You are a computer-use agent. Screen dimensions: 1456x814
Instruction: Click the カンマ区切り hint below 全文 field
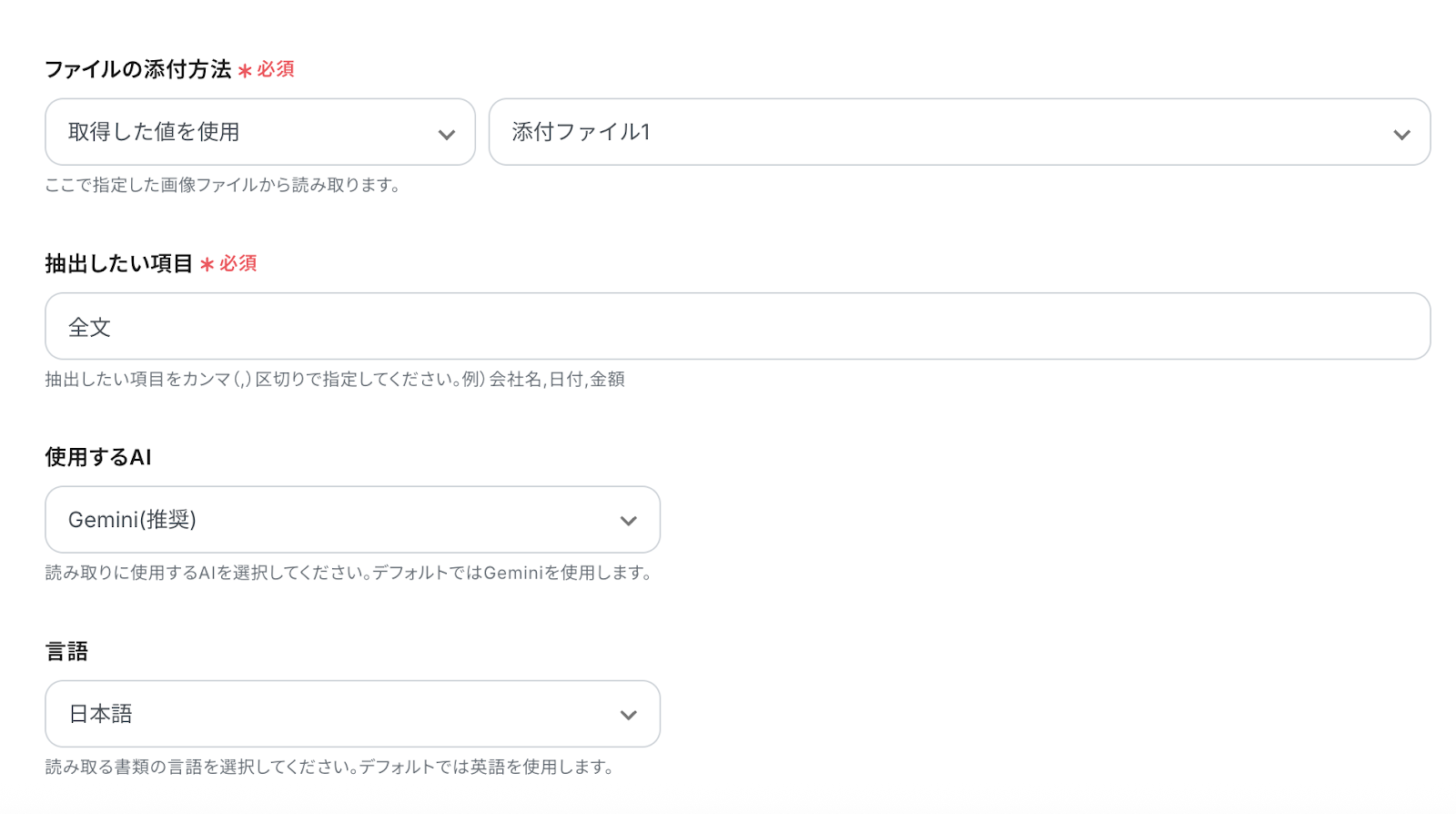click(334, 379)
